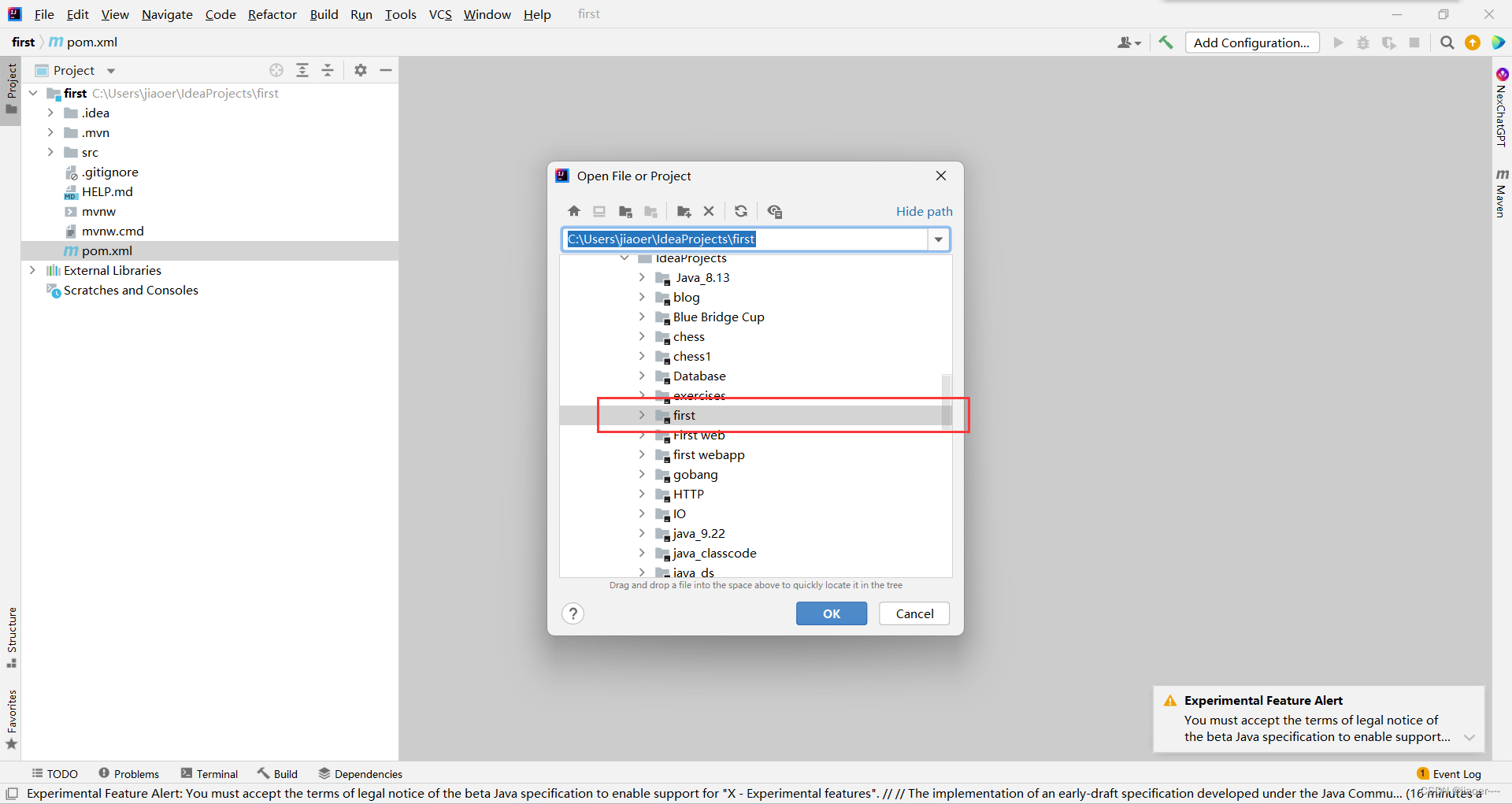
Task: Create a new folder in Open dialog
Action: (684, 211)
